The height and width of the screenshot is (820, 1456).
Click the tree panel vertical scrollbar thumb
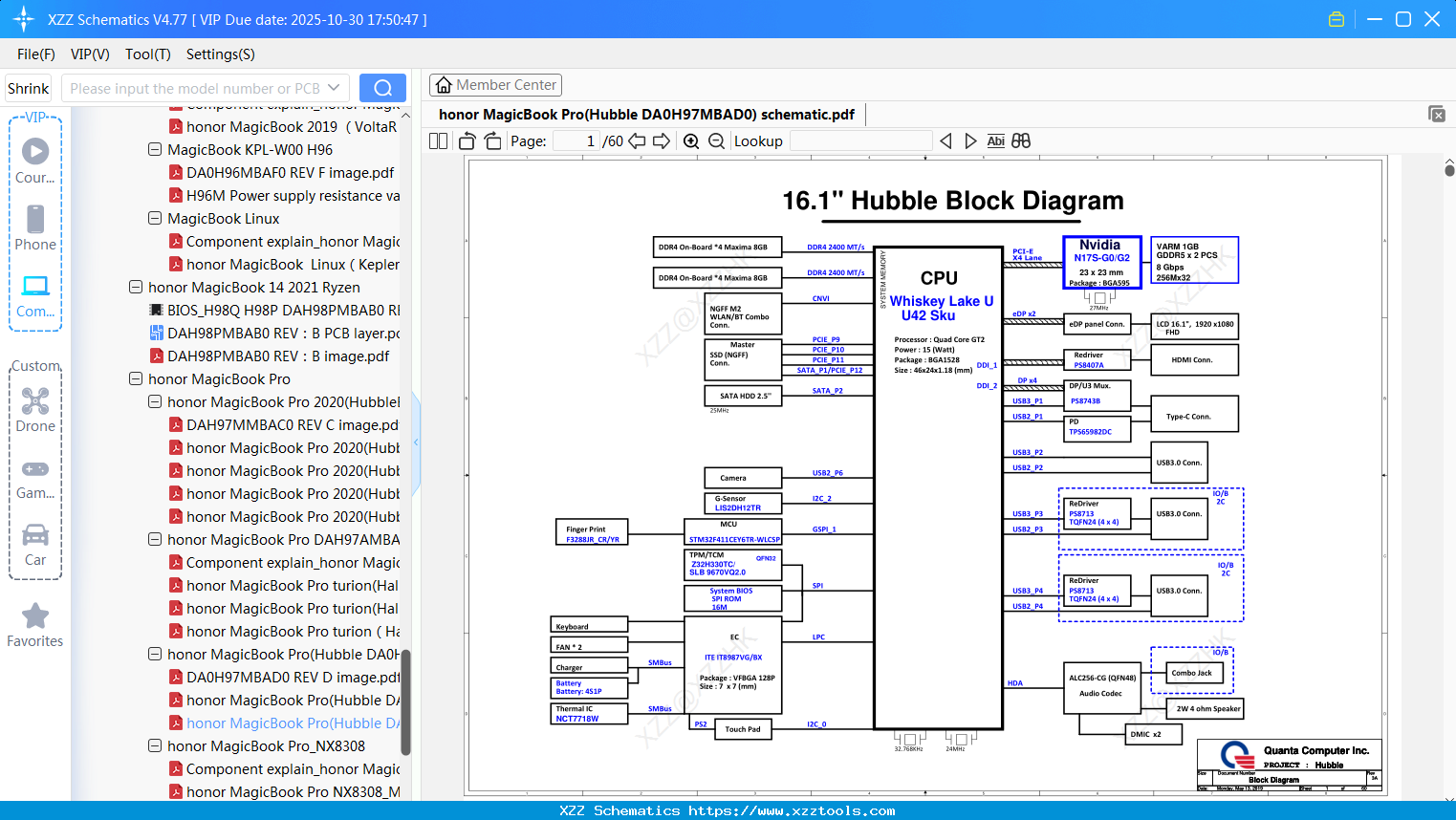[x=405, y=702]
